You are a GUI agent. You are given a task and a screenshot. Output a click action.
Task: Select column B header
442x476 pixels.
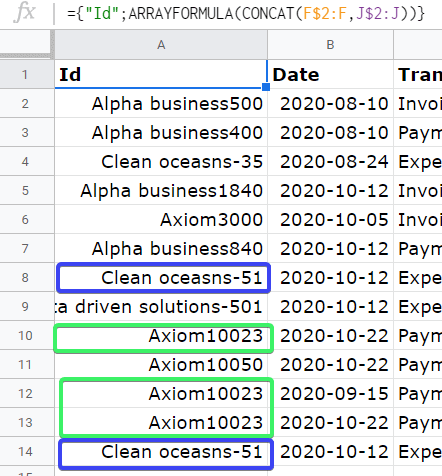(330, 45)
